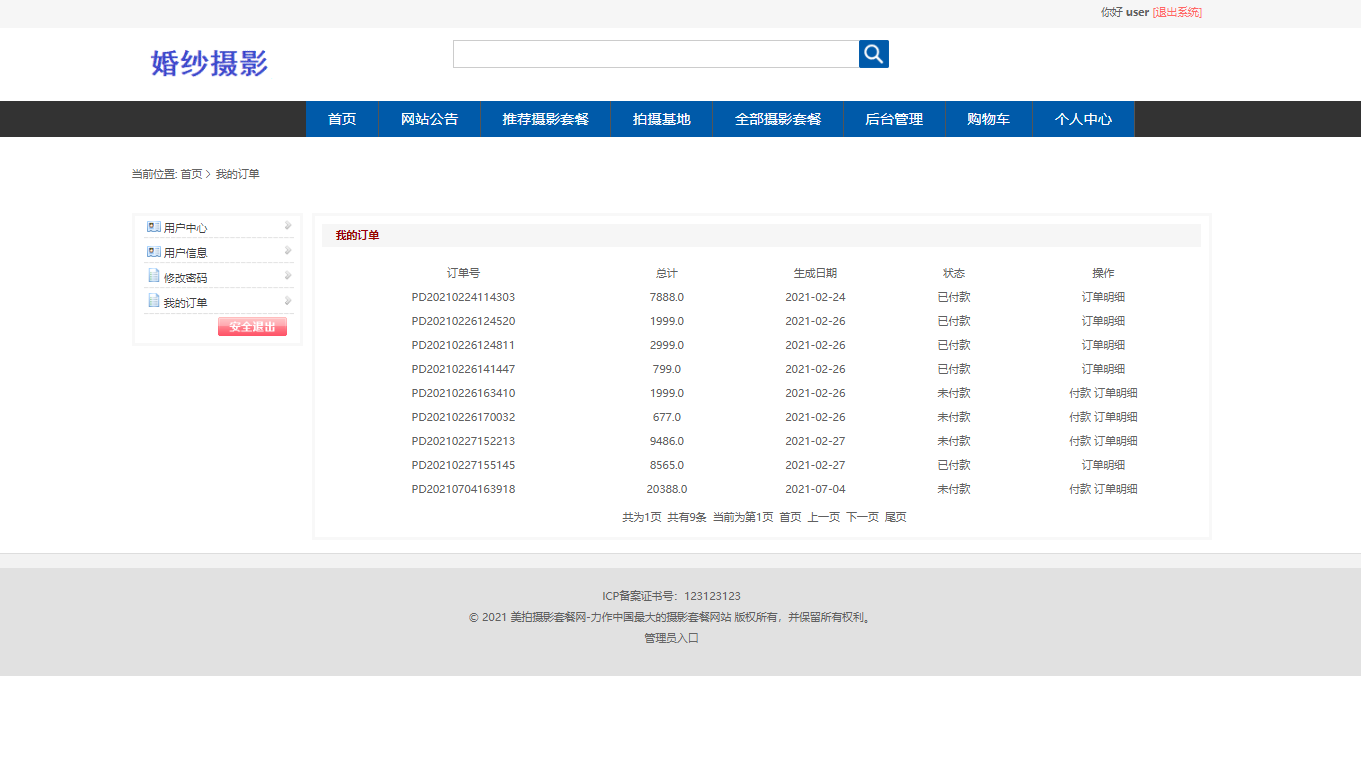Click the contact card icon beside 用户信息
This screenshot has height=781, width=1361.
pyautogui.click(x=152, y=250)
